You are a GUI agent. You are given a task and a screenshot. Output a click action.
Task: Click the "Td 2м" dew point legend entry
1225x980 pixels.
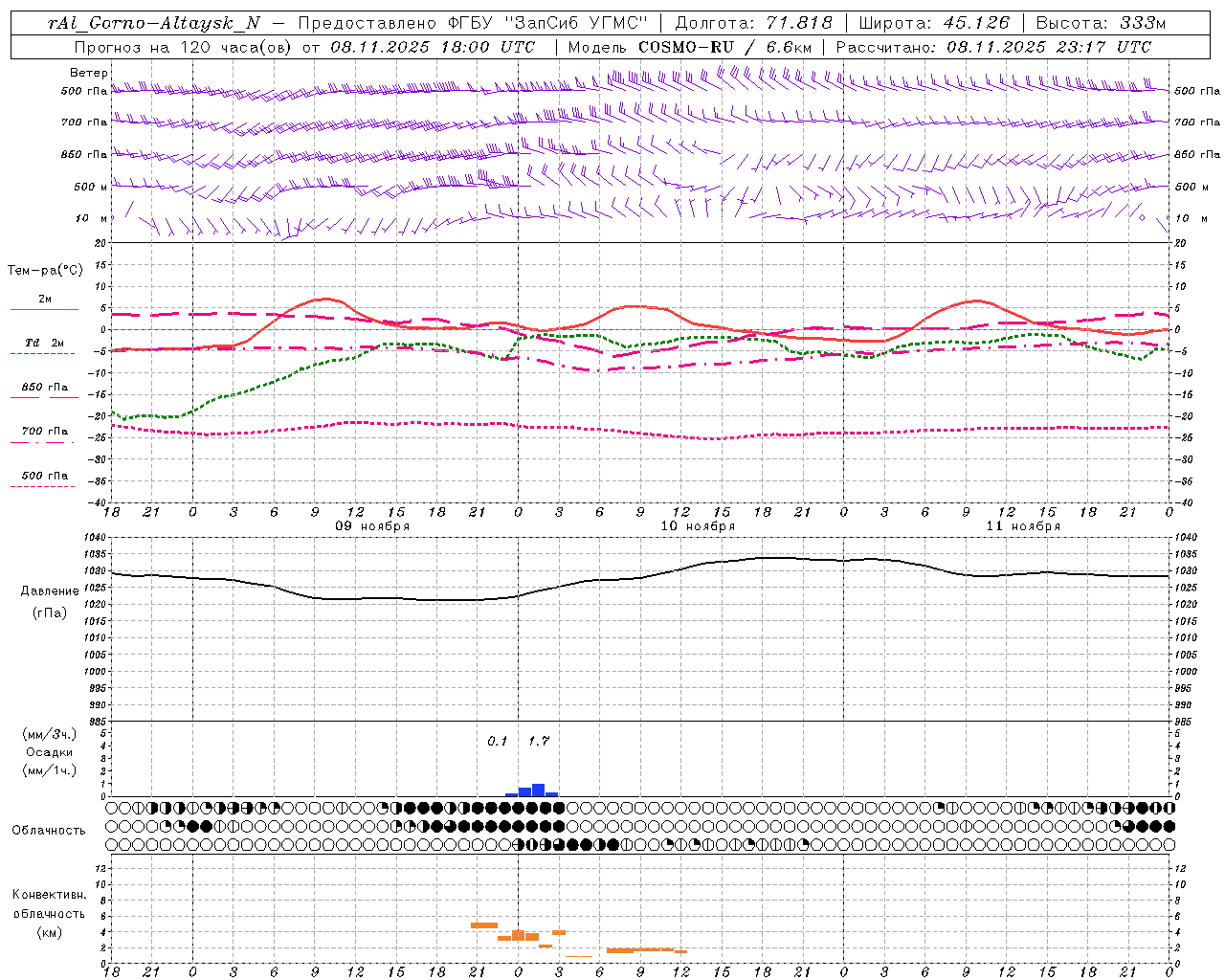point(45,343)
